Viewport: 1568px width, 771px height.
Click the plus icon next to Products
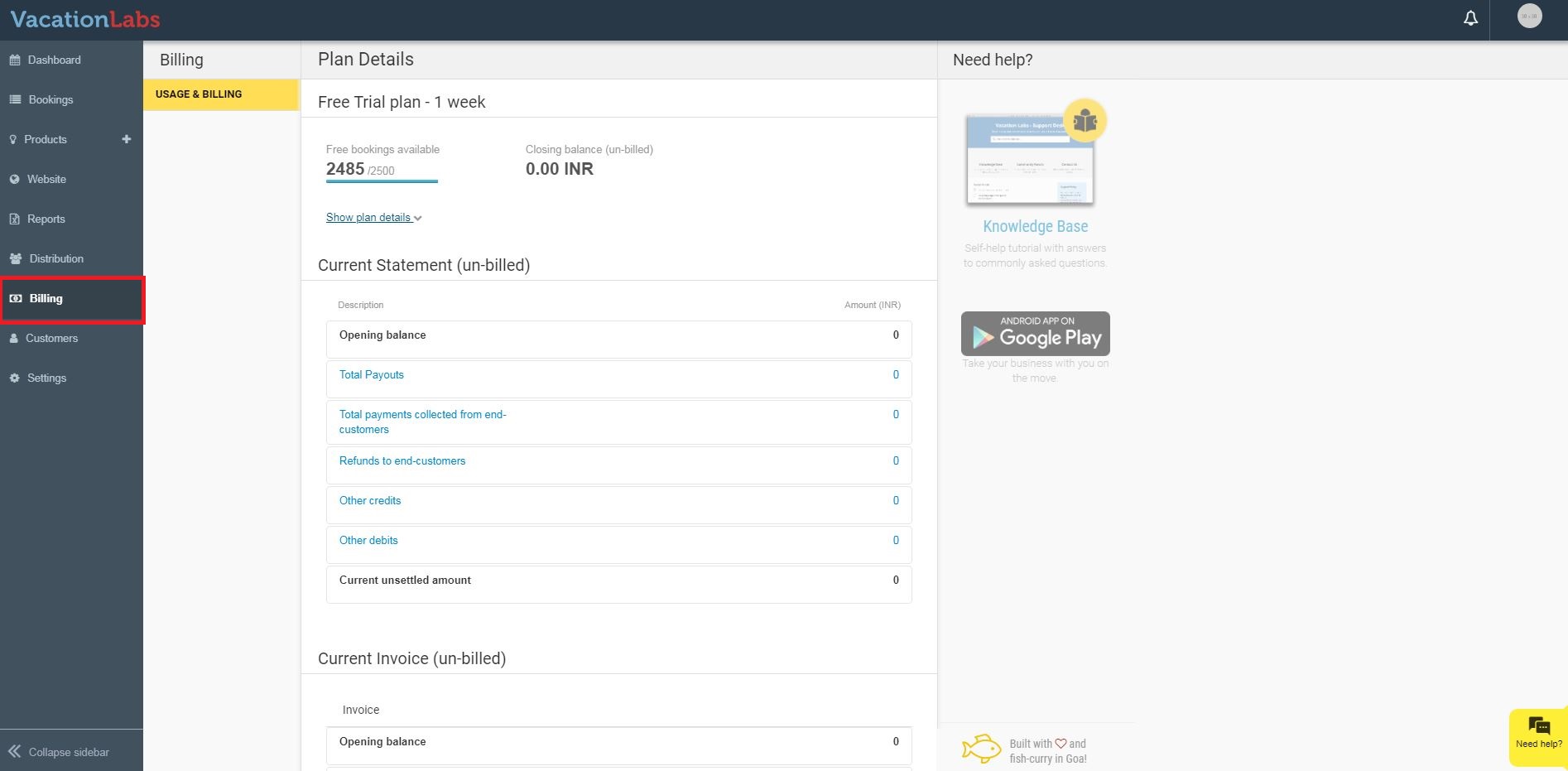(x=127, y=139)
